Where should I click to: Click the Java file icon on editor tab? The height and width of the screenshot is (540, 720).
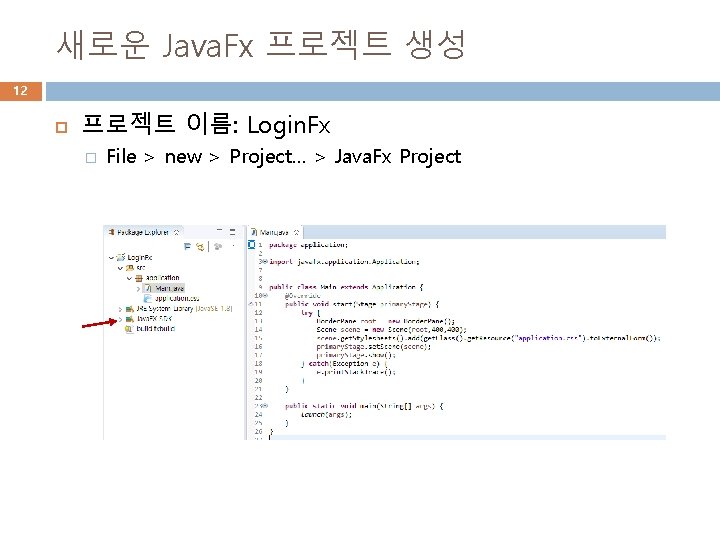254,232
